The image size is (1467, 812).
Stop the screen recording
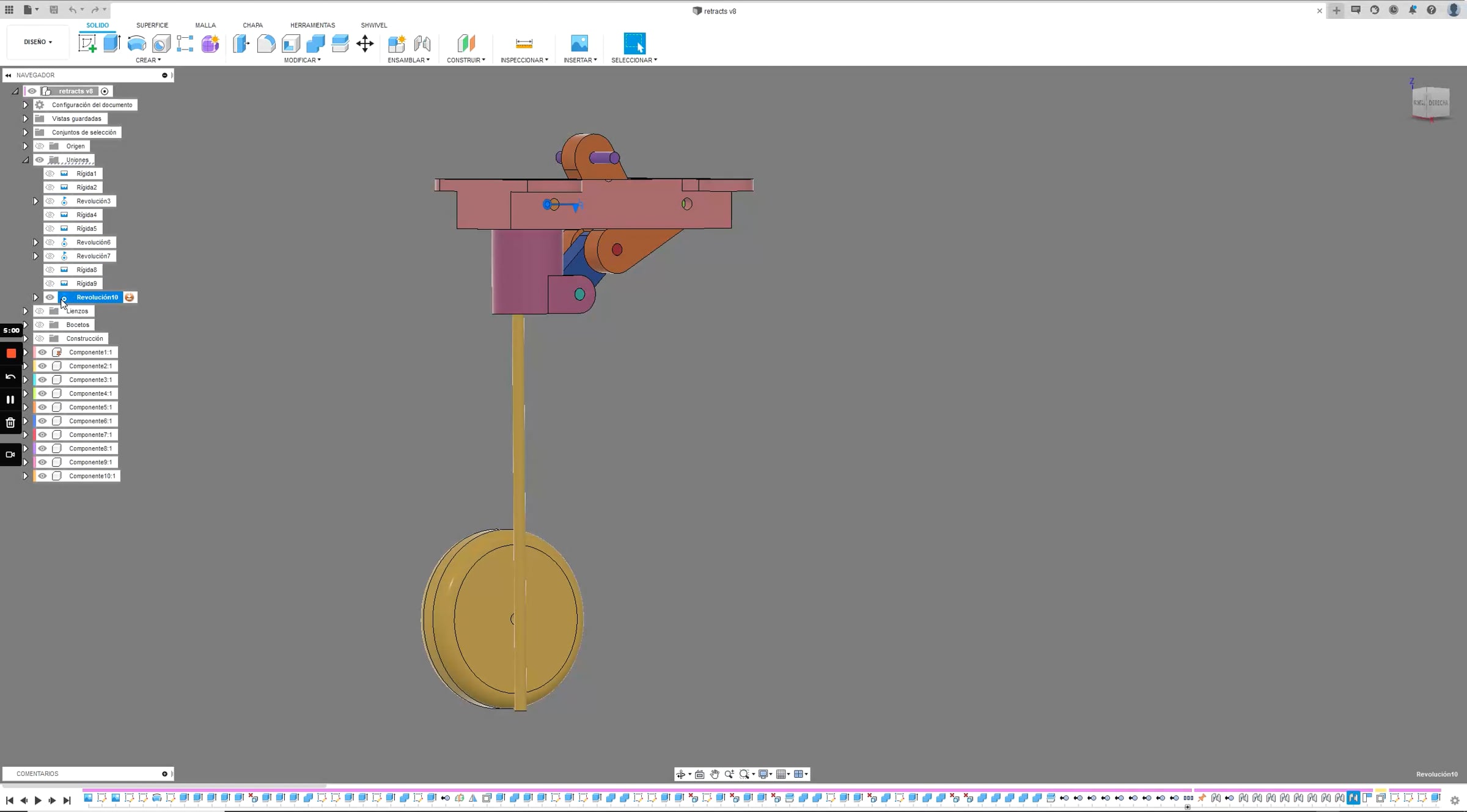coord(11,353)
